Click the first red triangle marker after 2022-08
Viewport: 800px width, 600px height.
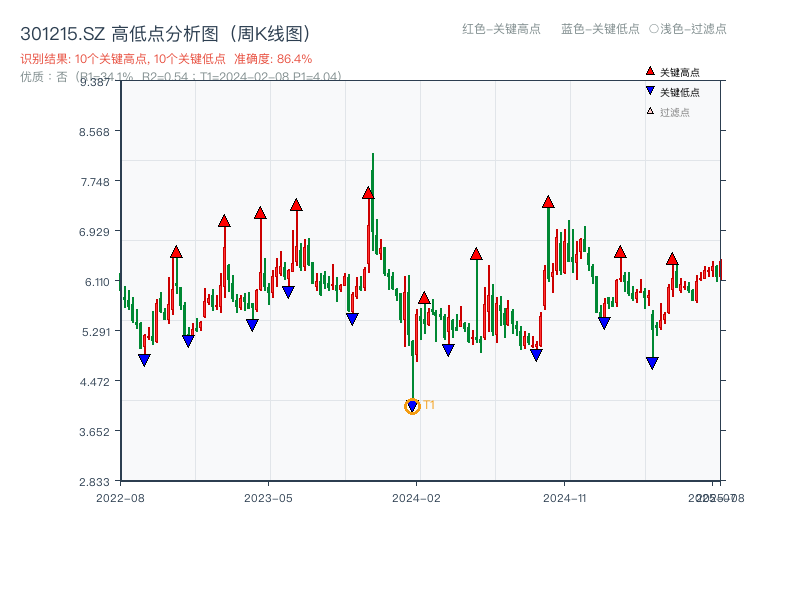coord(176,250)
